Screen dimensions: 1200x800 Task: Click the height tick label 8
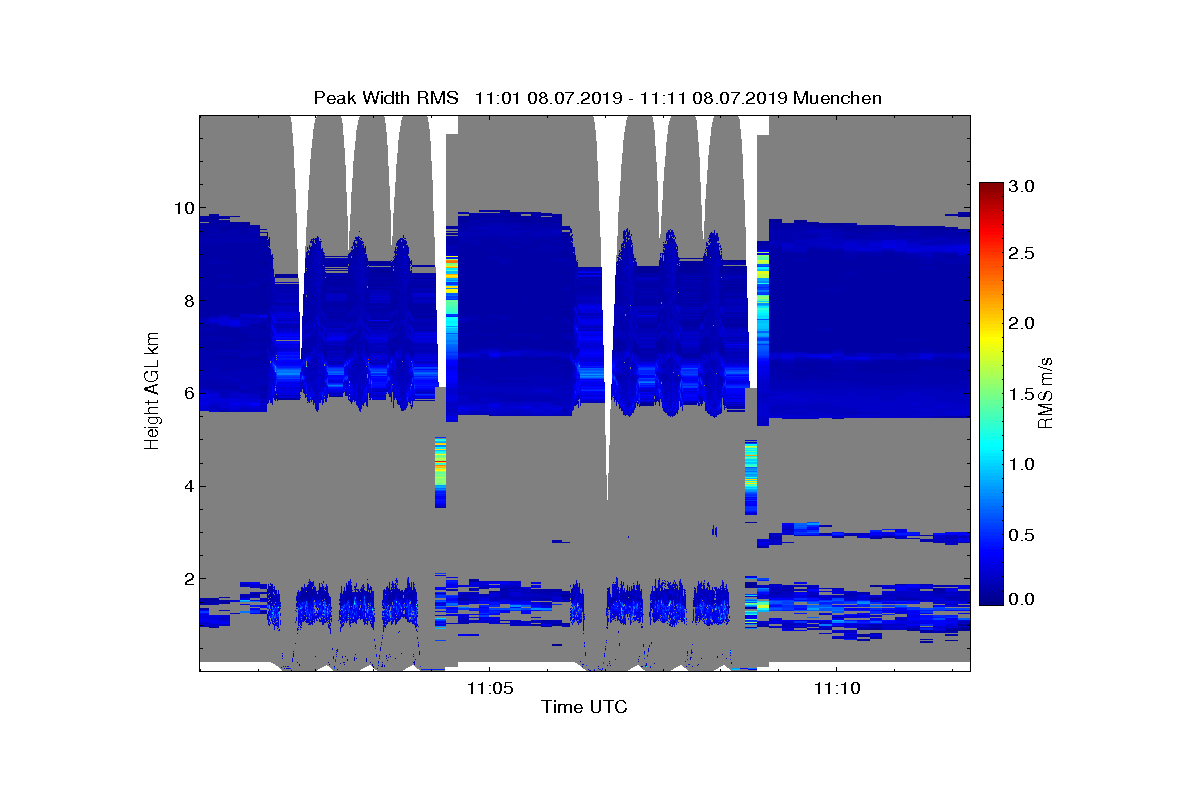(187, 301)
